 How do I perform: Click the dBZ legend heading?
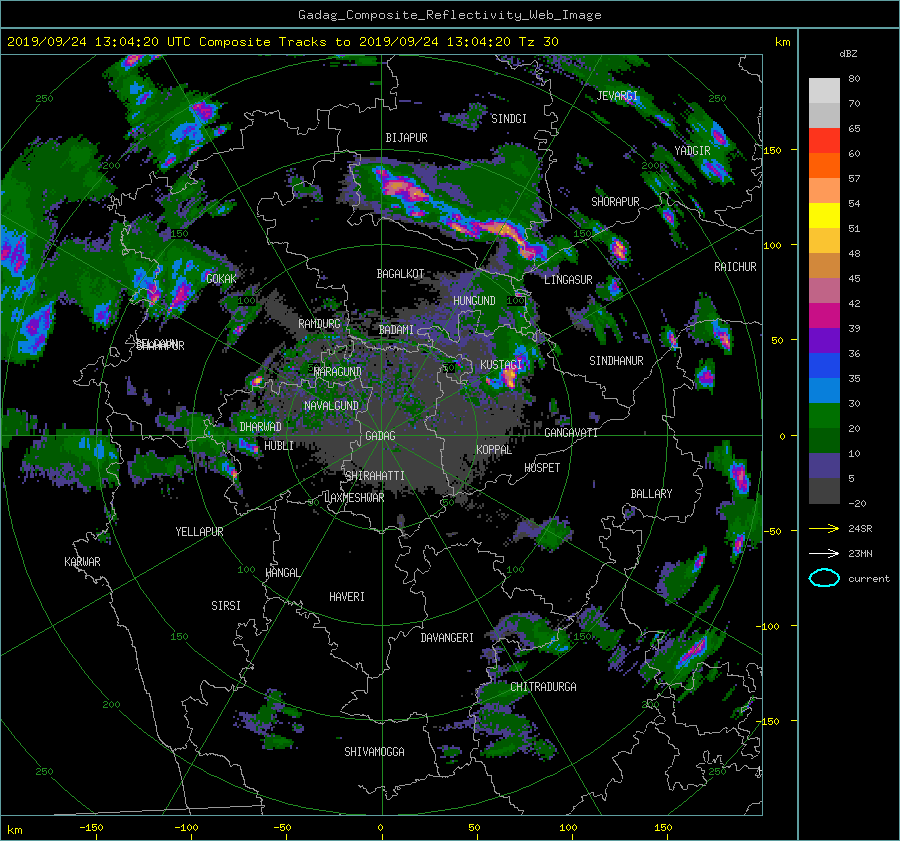pos(848,54)
